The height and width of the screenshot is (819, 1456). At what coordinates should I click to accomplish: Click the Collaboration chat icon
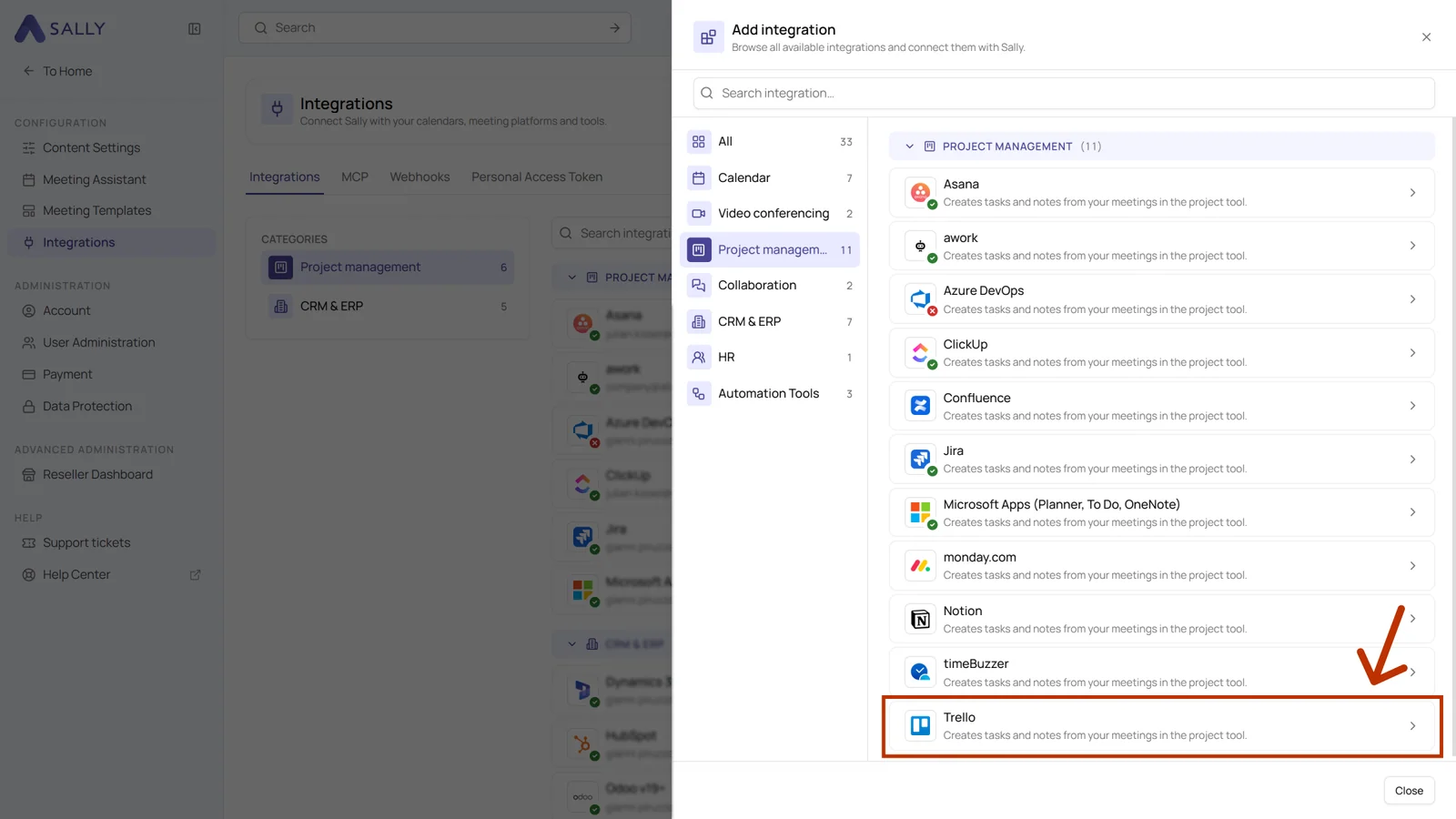point(699,285)
